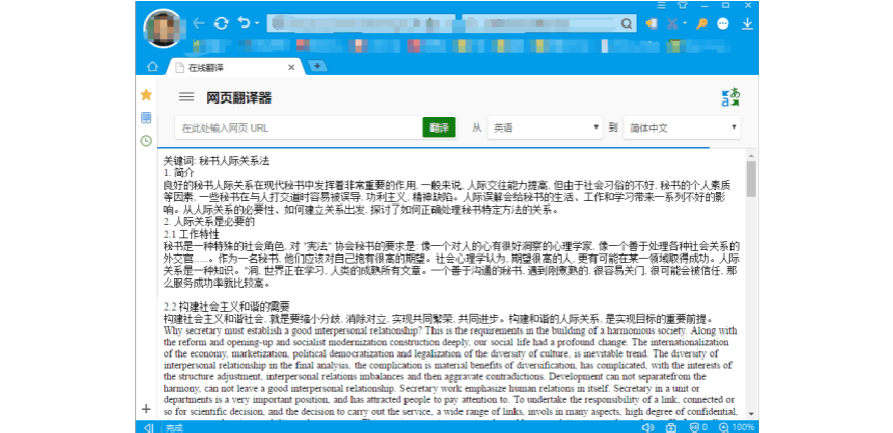Click the green 翻译 button

(x=439, y=128)
